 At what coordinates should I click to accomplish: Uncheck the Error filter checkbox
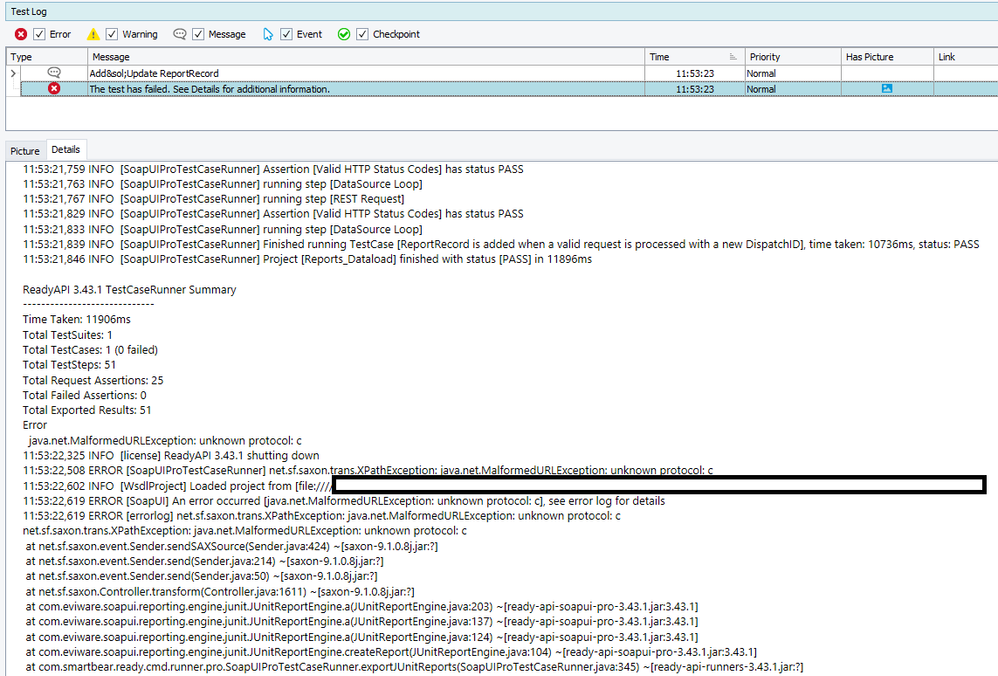(x=38, y=34)
